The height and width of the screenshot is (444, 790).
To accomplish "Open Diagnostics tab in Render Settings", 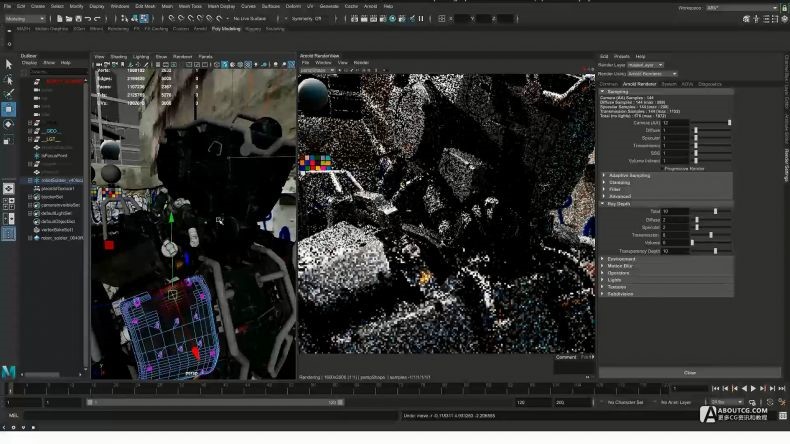I will (710, 84).
